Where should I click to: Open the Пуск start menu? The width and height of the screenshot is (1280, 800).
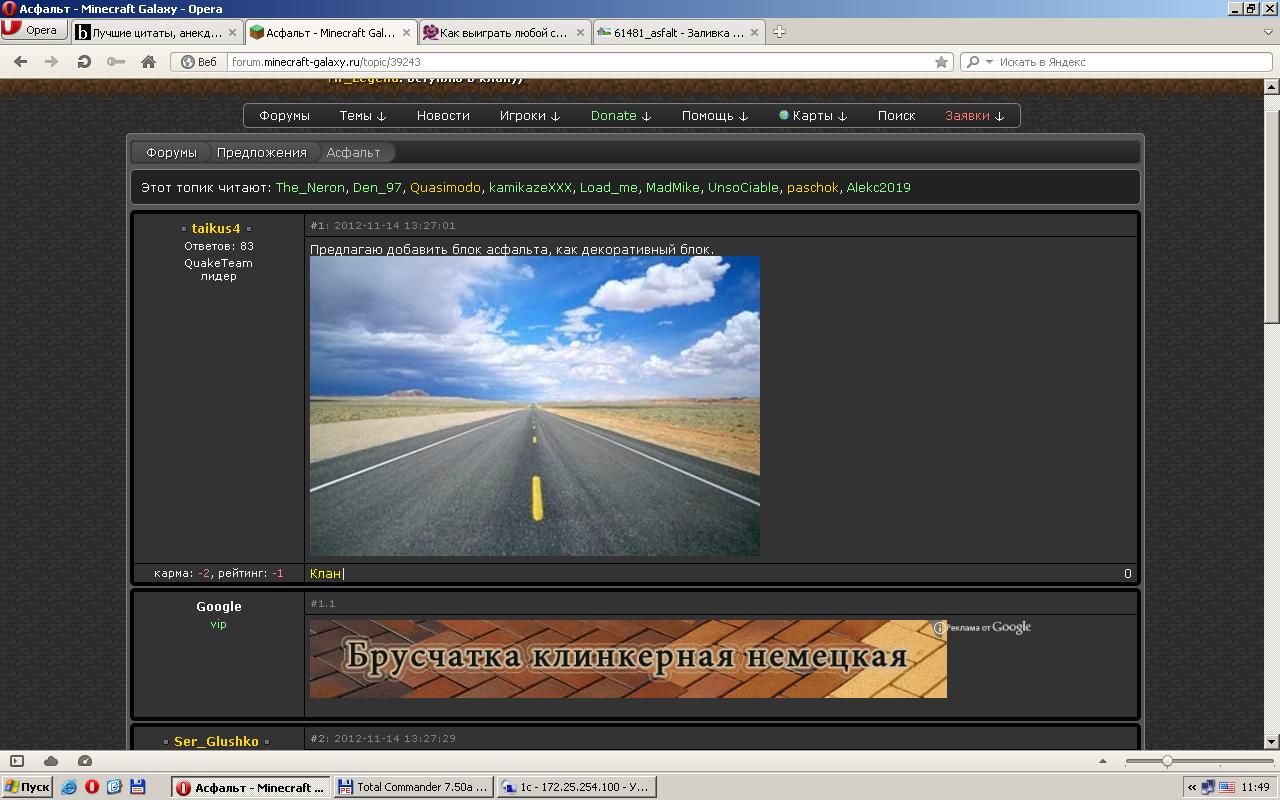[26, 787]
